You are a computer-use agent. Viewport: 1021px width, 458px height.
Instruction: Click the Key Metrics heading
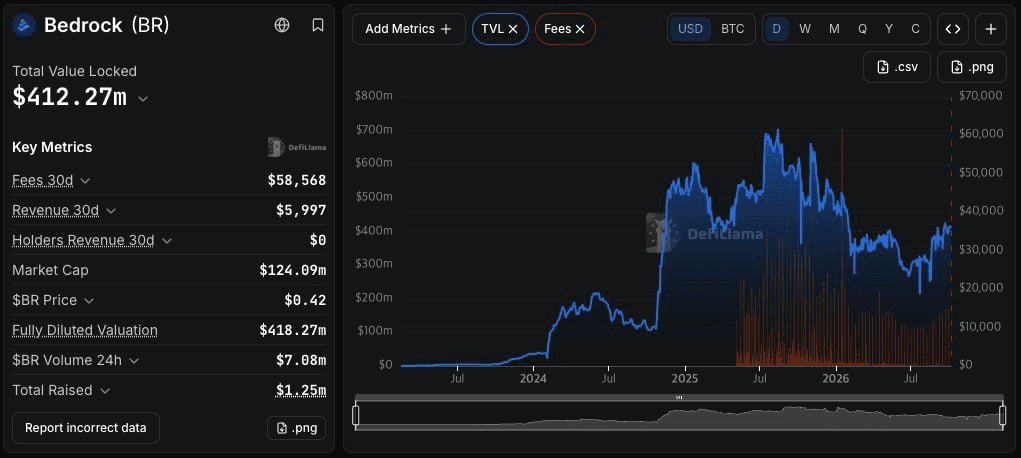coord(52,147)
